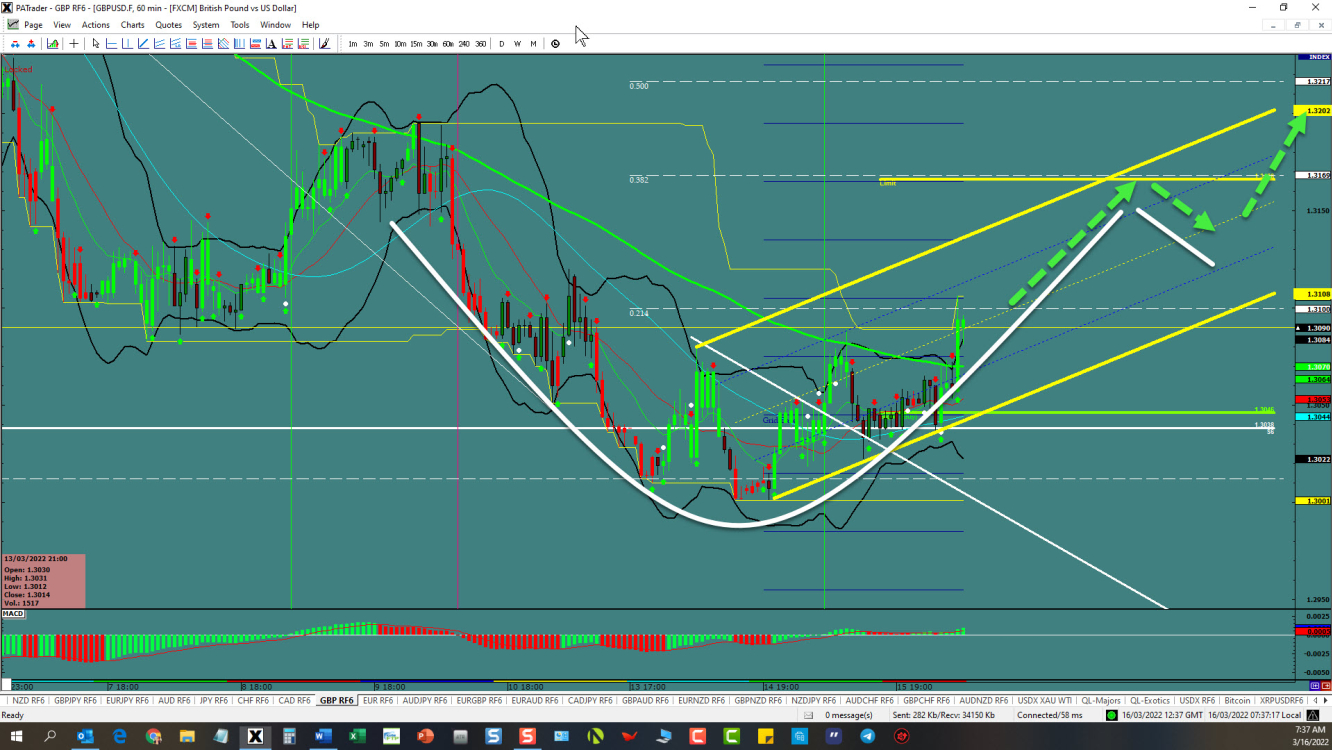Open the Actions menu
The width and height of the screenshot is (1332, 750).
[96, 25]
